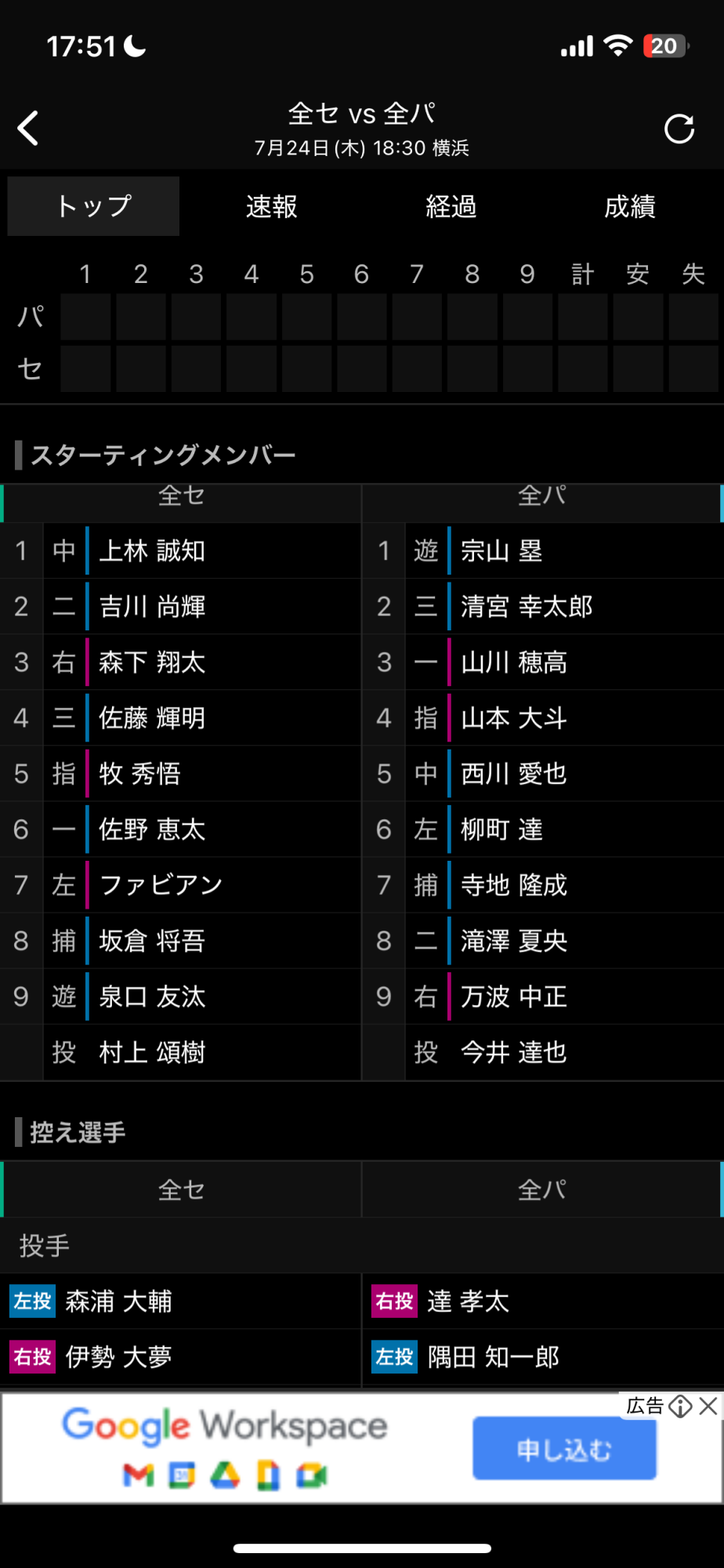Select the トップ tab
Screen dimensions: 724x1568
[x=93, y=206]
